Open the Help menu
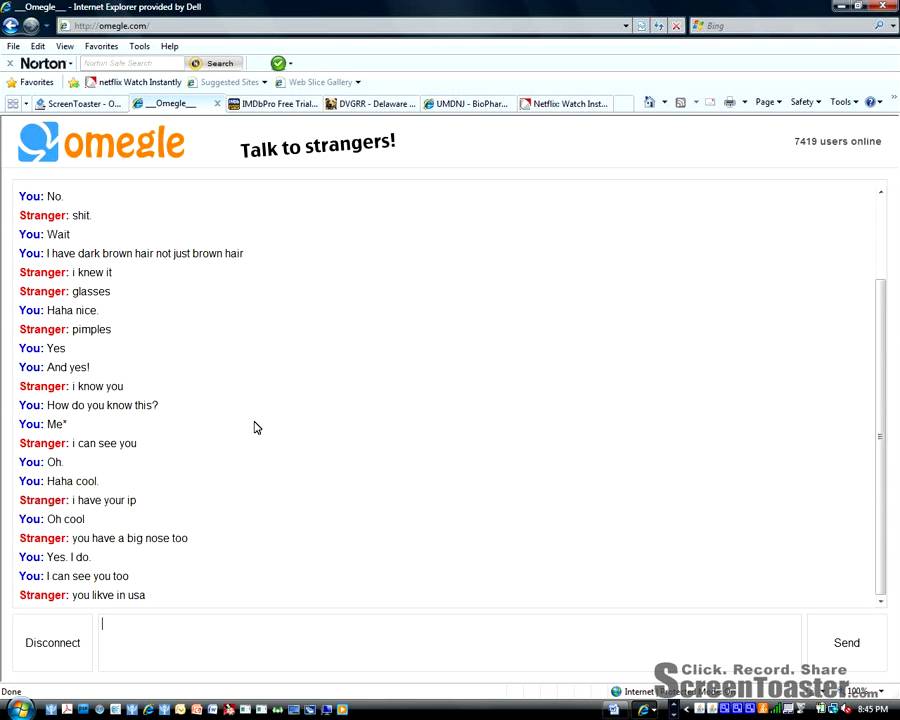Viewport: 900px width, 720px height. (x=169, y=46)
